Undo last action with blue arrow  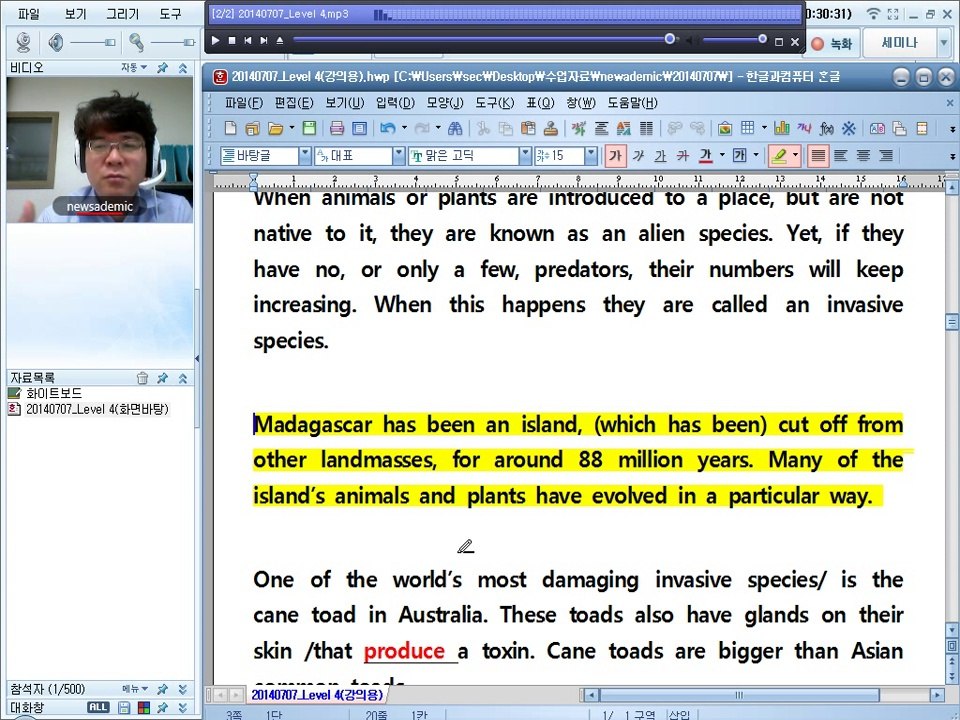click(x=387, y=128)
